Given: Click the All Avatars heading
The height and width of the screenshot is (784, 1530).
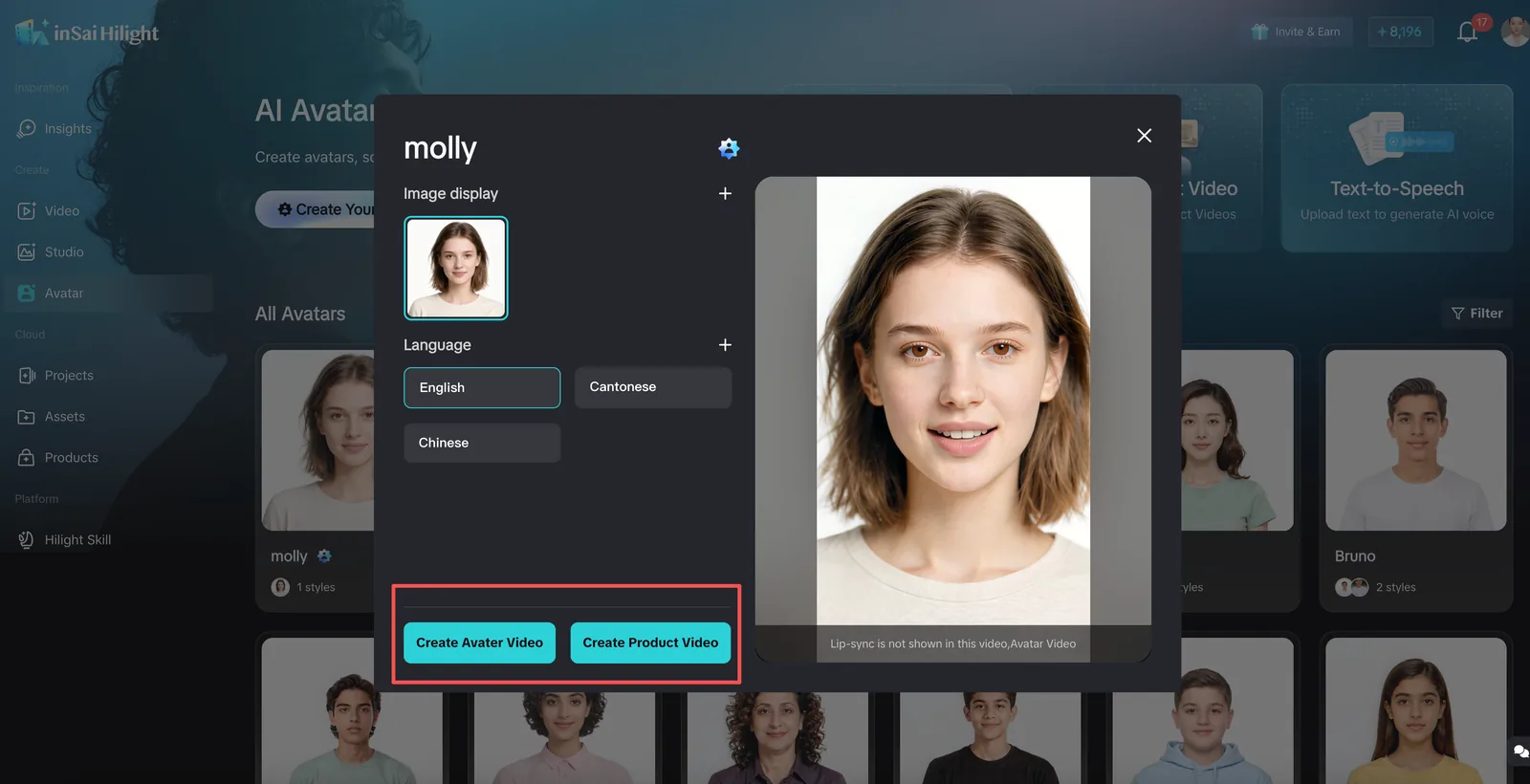Looking at the screenshot, I should click(300, 314).
